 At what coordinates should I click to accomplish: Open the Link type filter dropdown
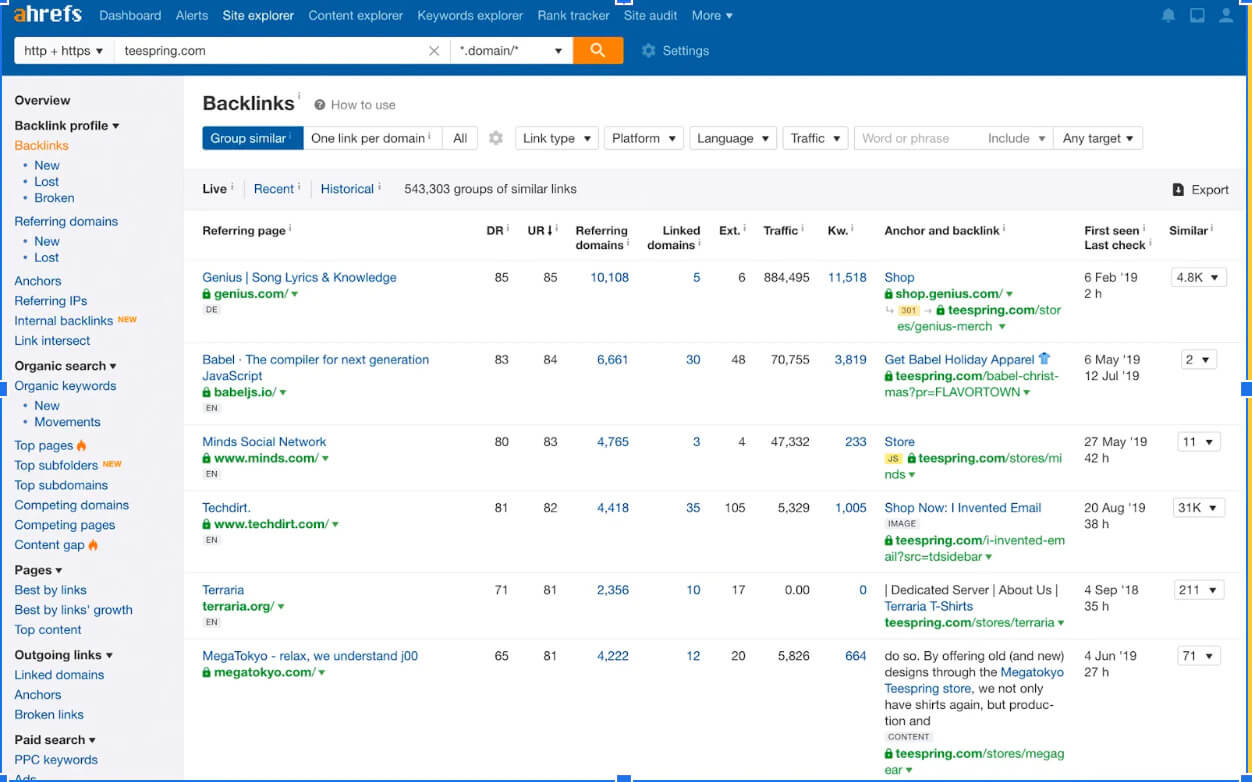pos(557,138)
